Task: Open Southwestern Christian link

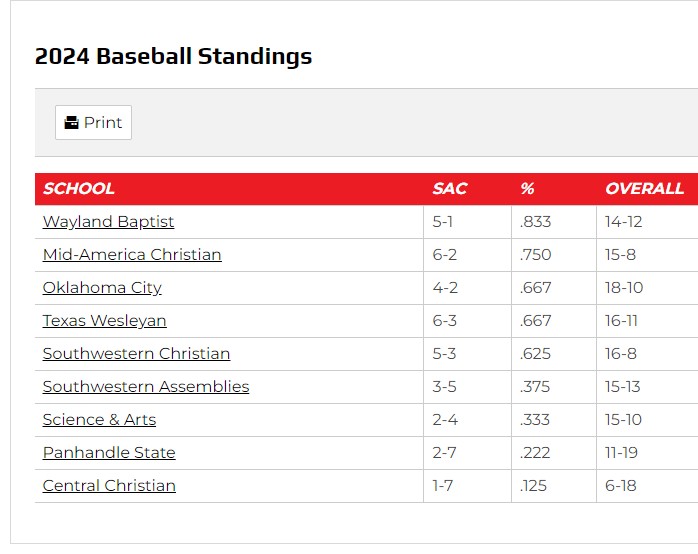Action: (136, 354)
